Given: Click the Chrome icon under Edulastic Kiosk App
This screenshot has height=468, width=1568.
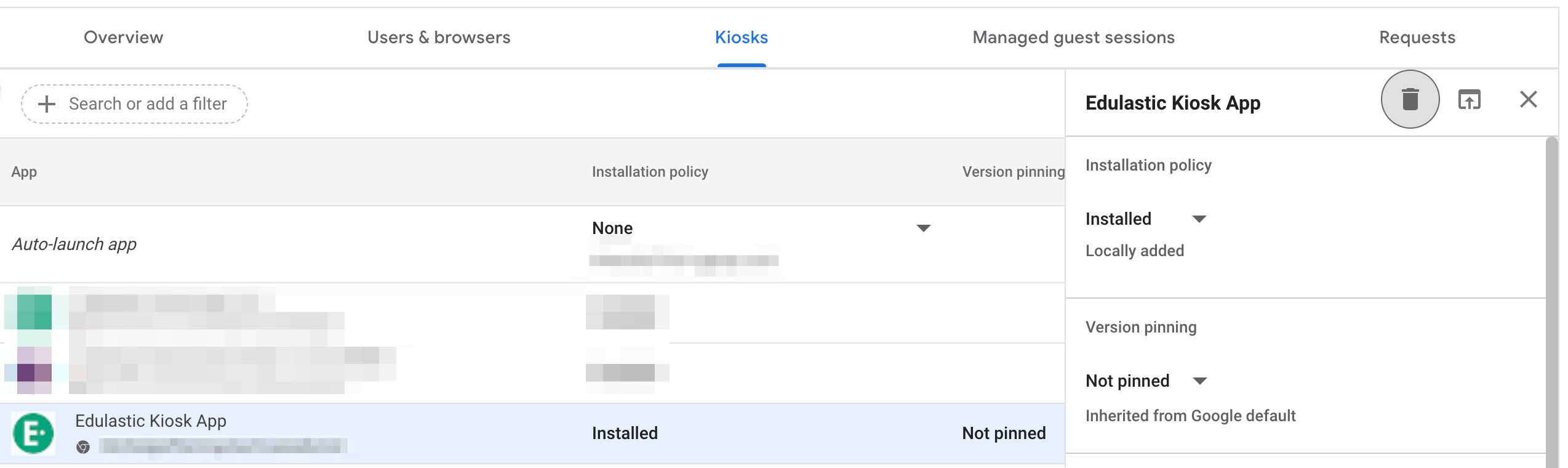Looking at the screenshot, I should (83, 447).
